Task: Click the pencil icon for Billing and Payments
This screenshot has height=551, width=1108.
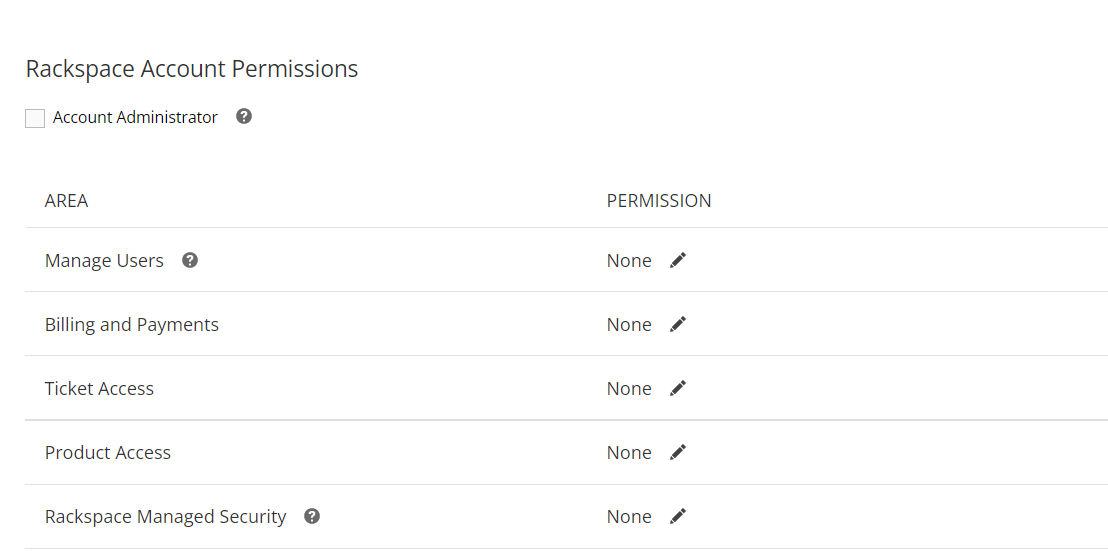Action: pyautogui.click(x=678, y=324)
